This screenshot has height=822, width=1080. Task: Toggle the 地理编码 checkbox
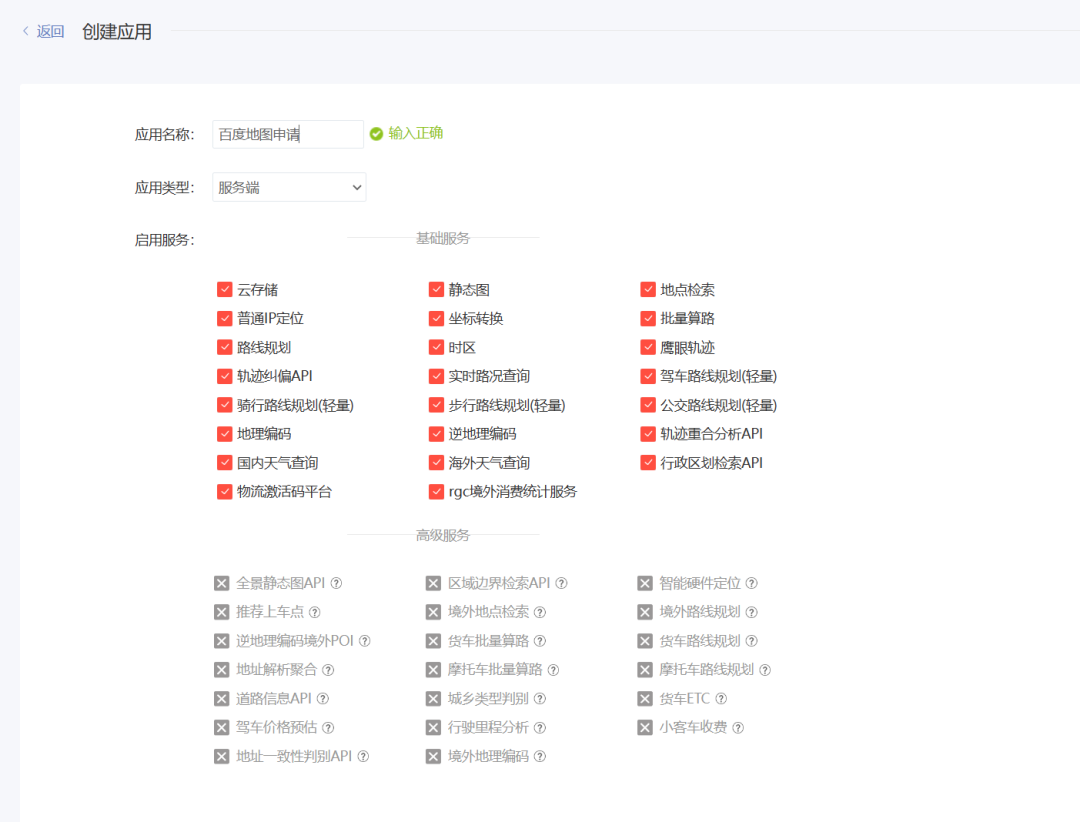point(225,433)
